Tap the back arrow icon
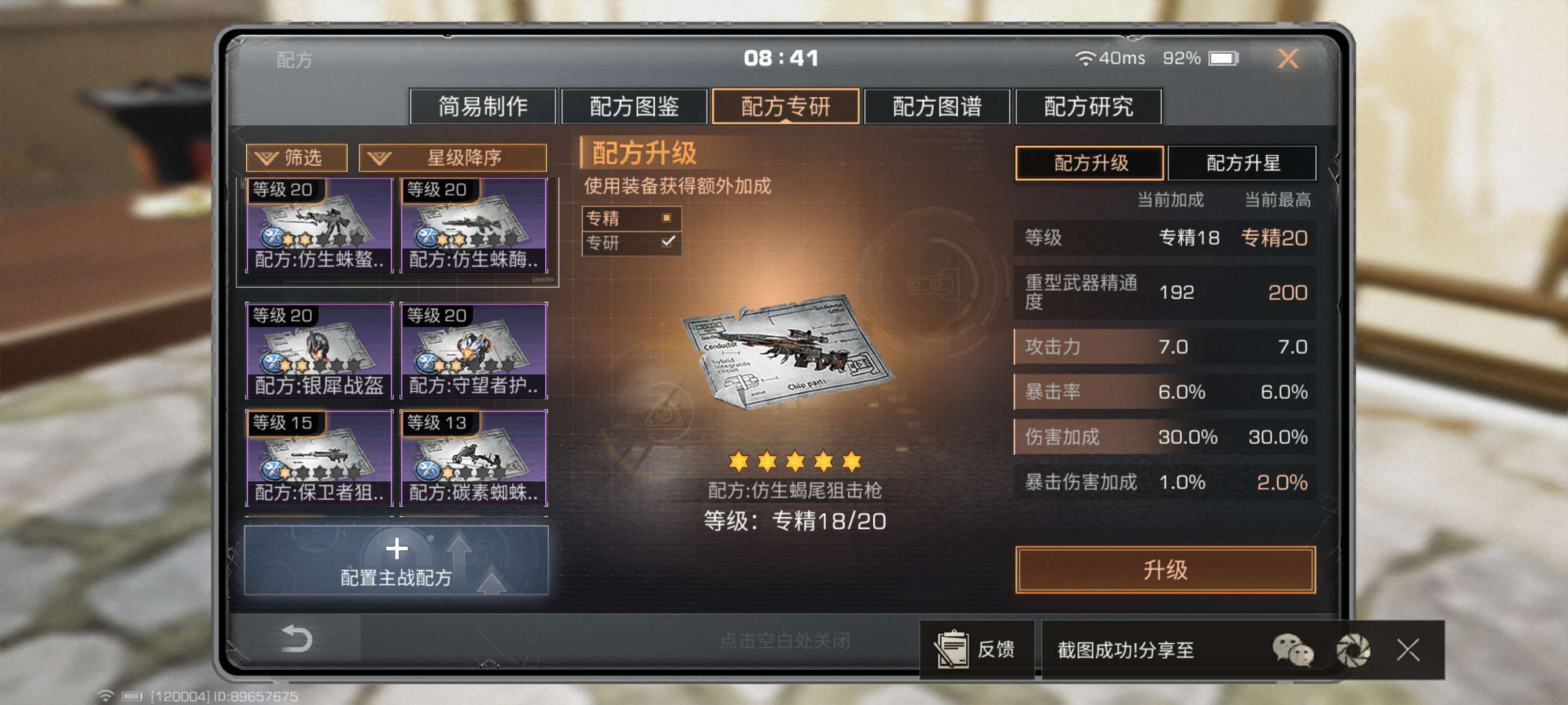 coord(297,639)
